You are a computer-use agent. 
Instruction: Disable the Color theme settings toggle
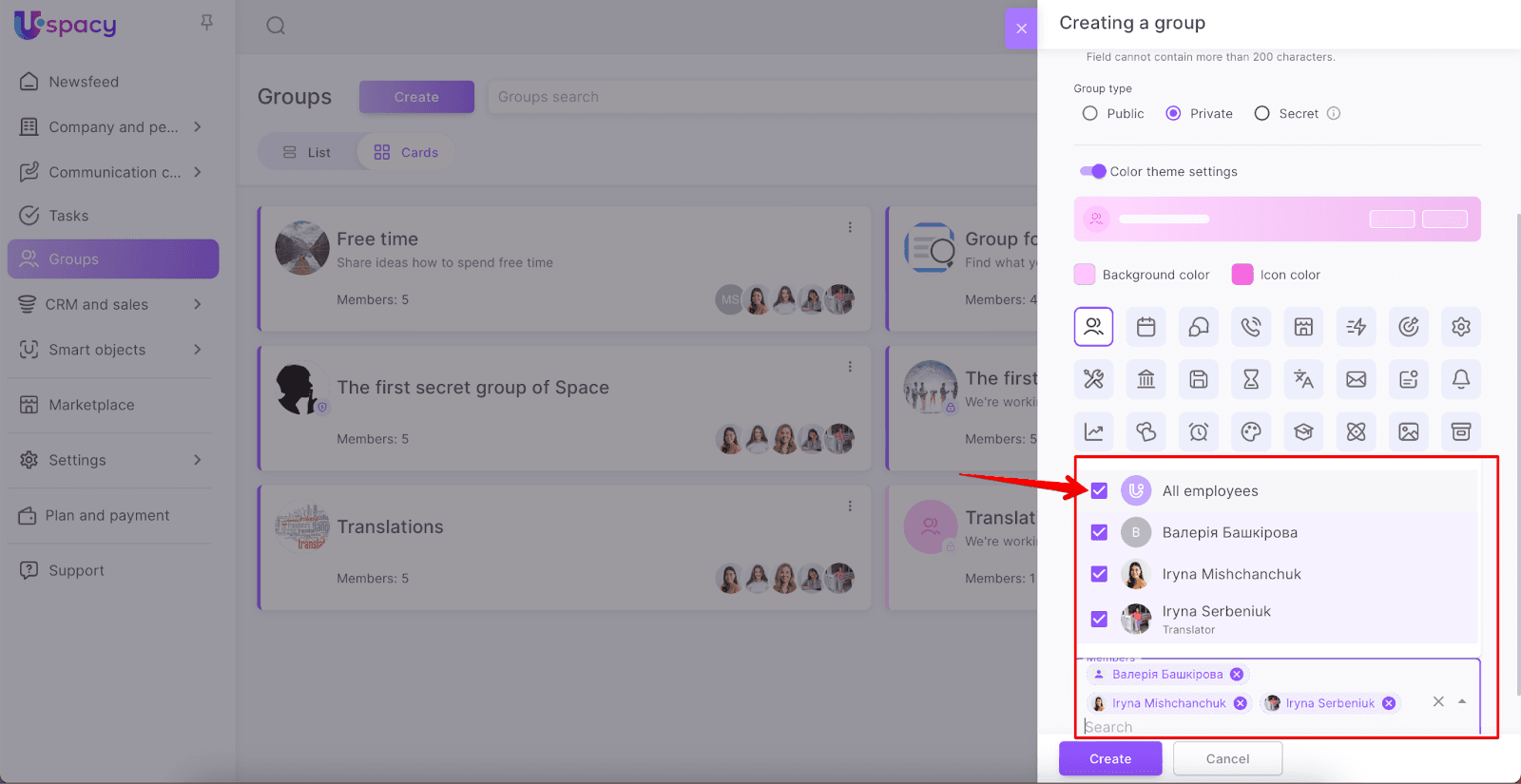1092,172
